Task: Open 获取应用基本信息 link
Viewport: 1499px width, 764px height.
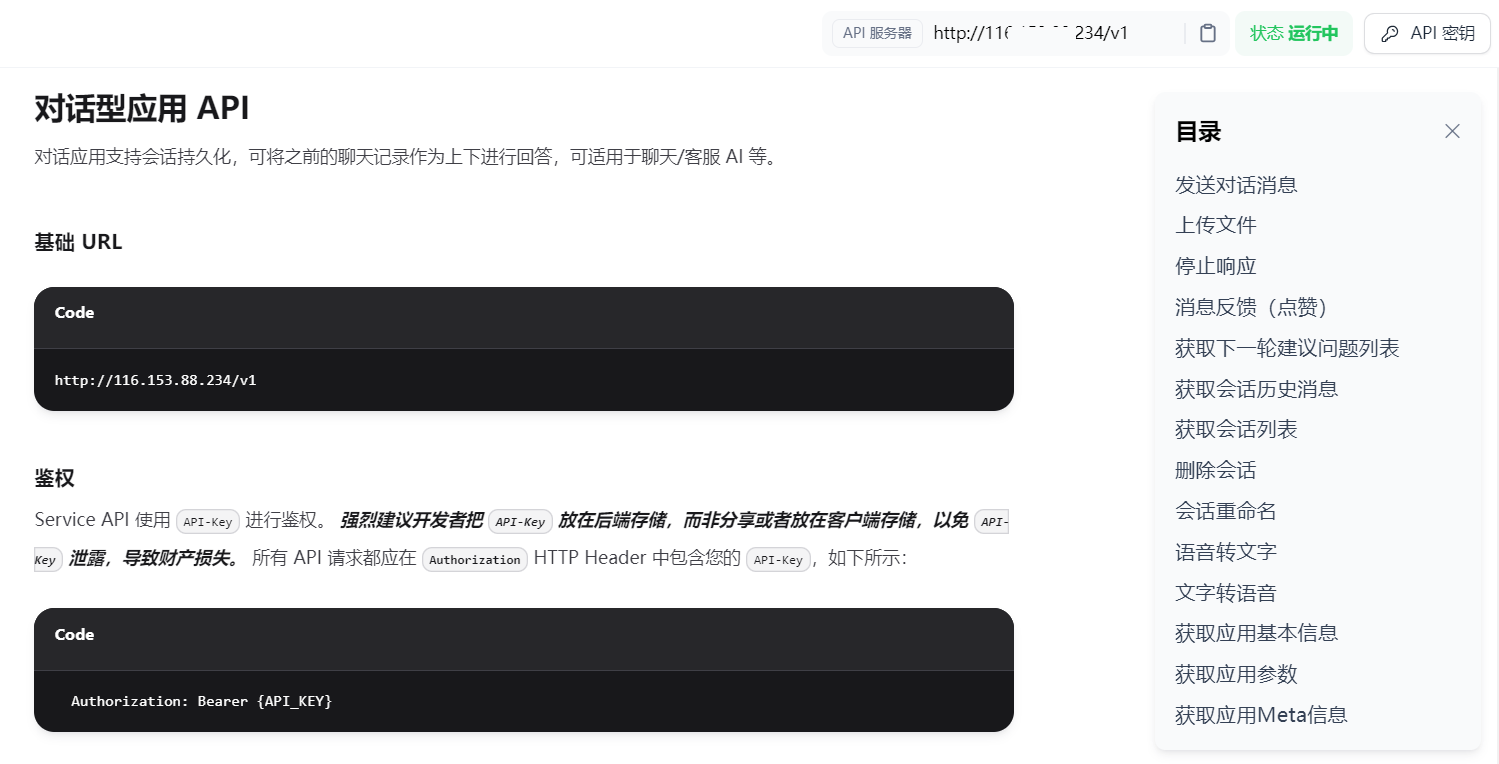Action: [x=1257, y=633]
